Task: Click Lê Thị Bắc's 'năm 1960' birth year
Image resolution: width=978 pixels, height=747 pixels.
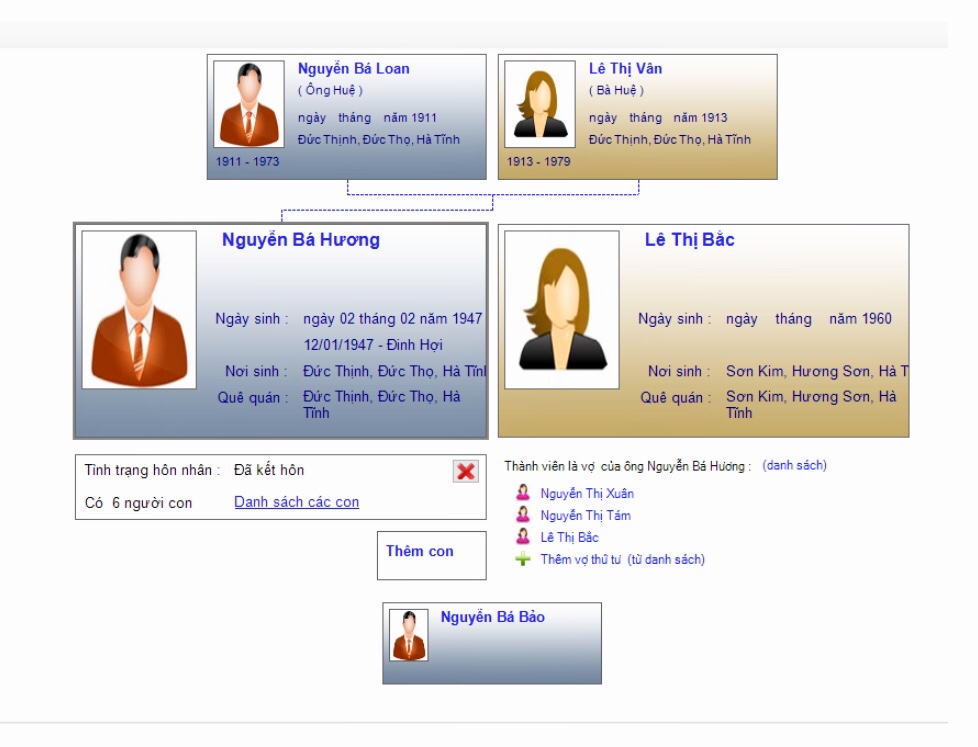Action: 861,319
